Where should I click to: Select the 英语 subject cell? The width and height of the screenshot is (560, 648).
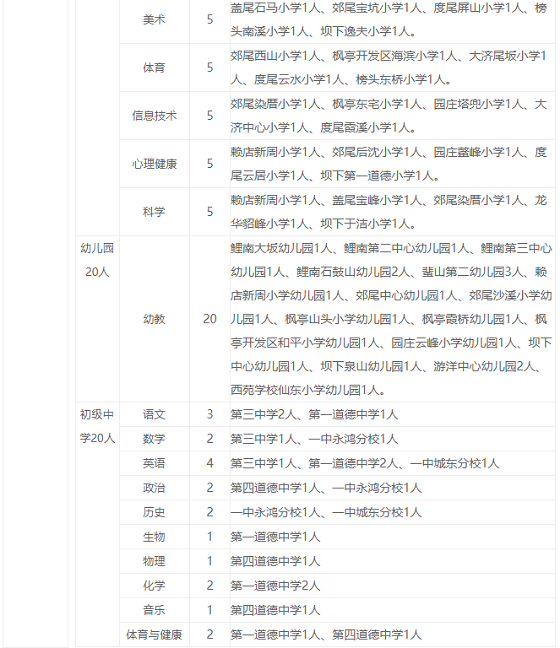point(154,463)
